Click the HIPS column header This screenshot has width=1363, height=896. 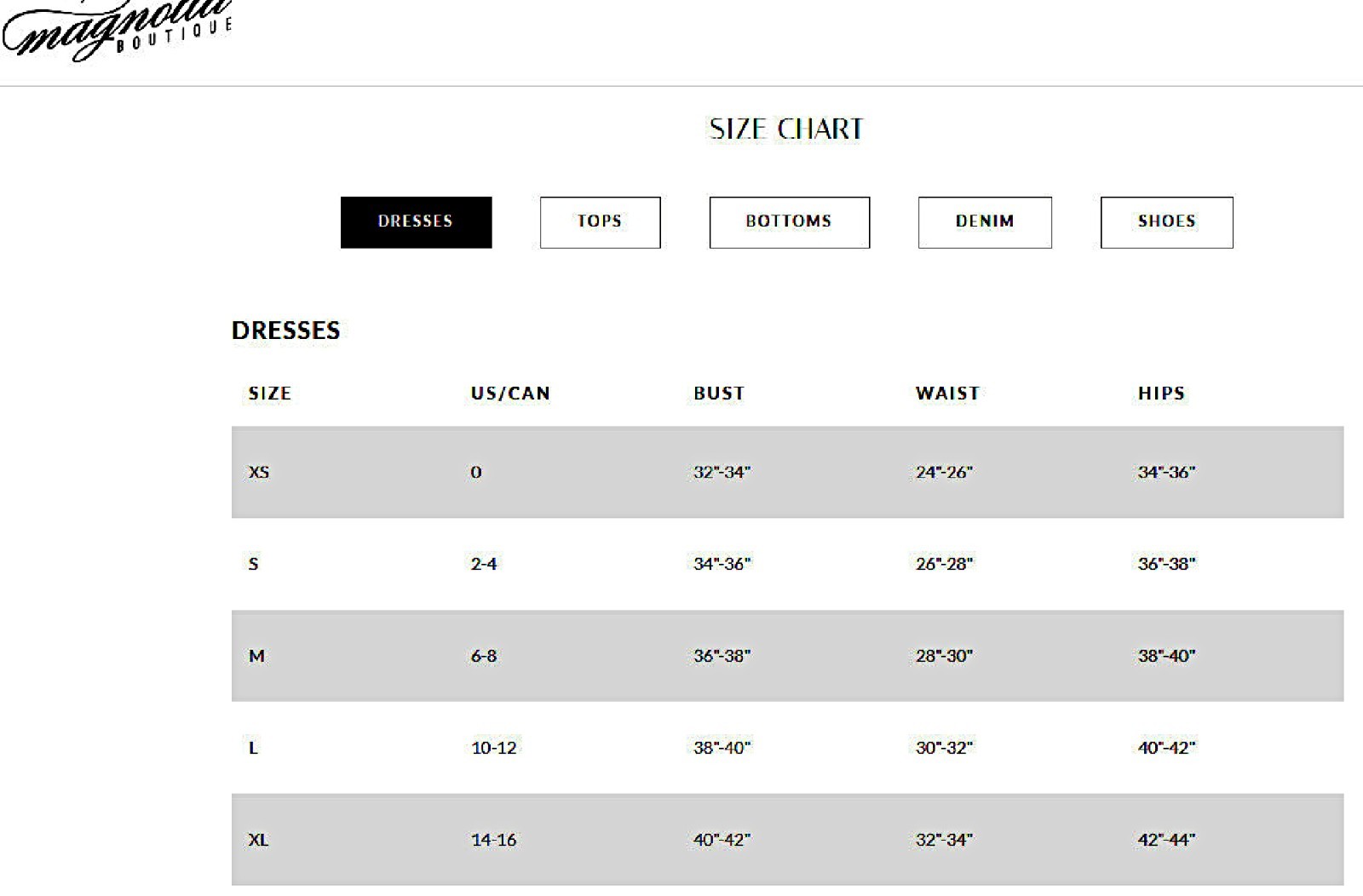coord(1161,393)
